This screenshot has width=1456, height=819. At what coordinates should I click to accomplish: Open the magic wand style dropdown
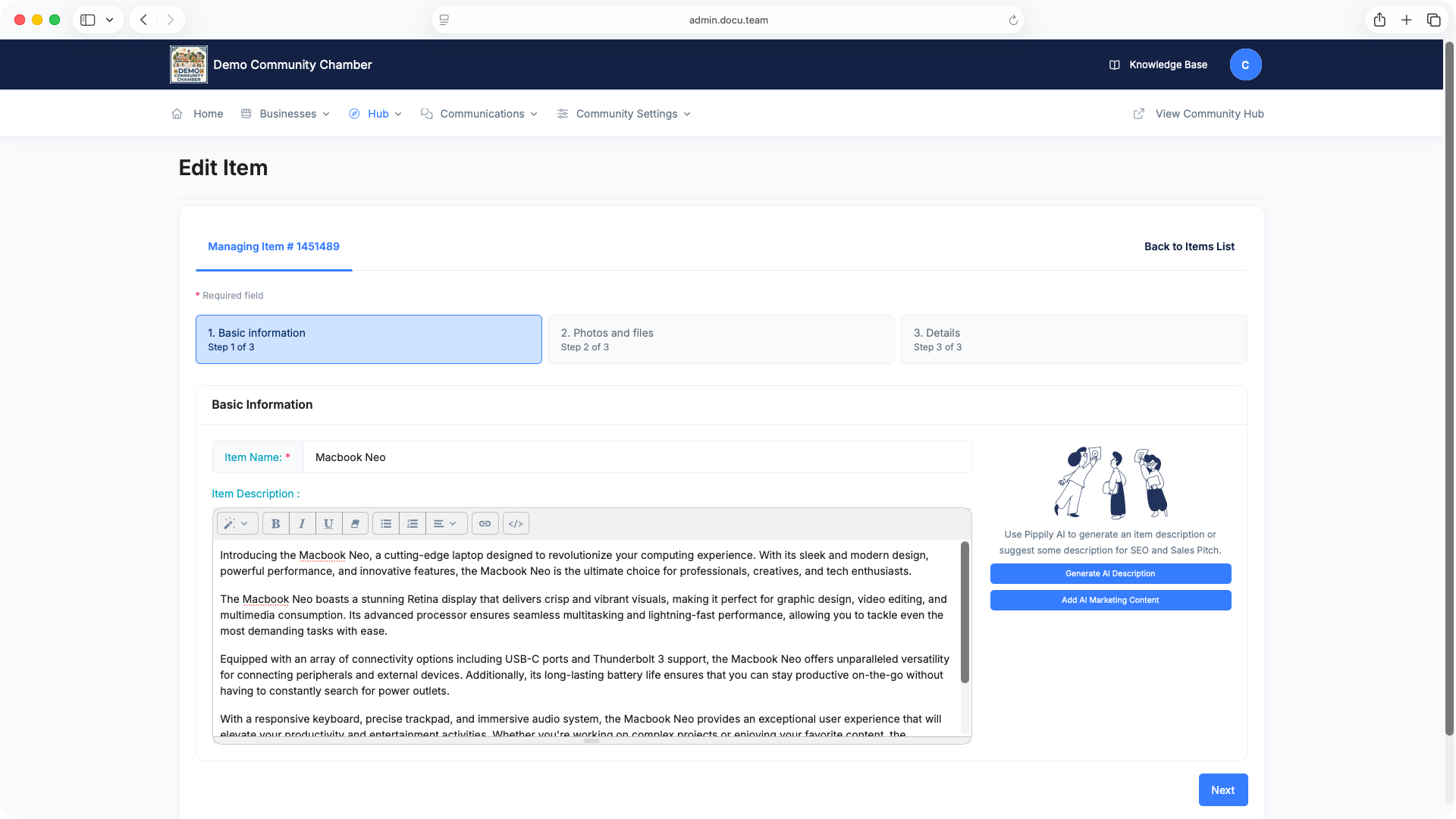(237, 523)
